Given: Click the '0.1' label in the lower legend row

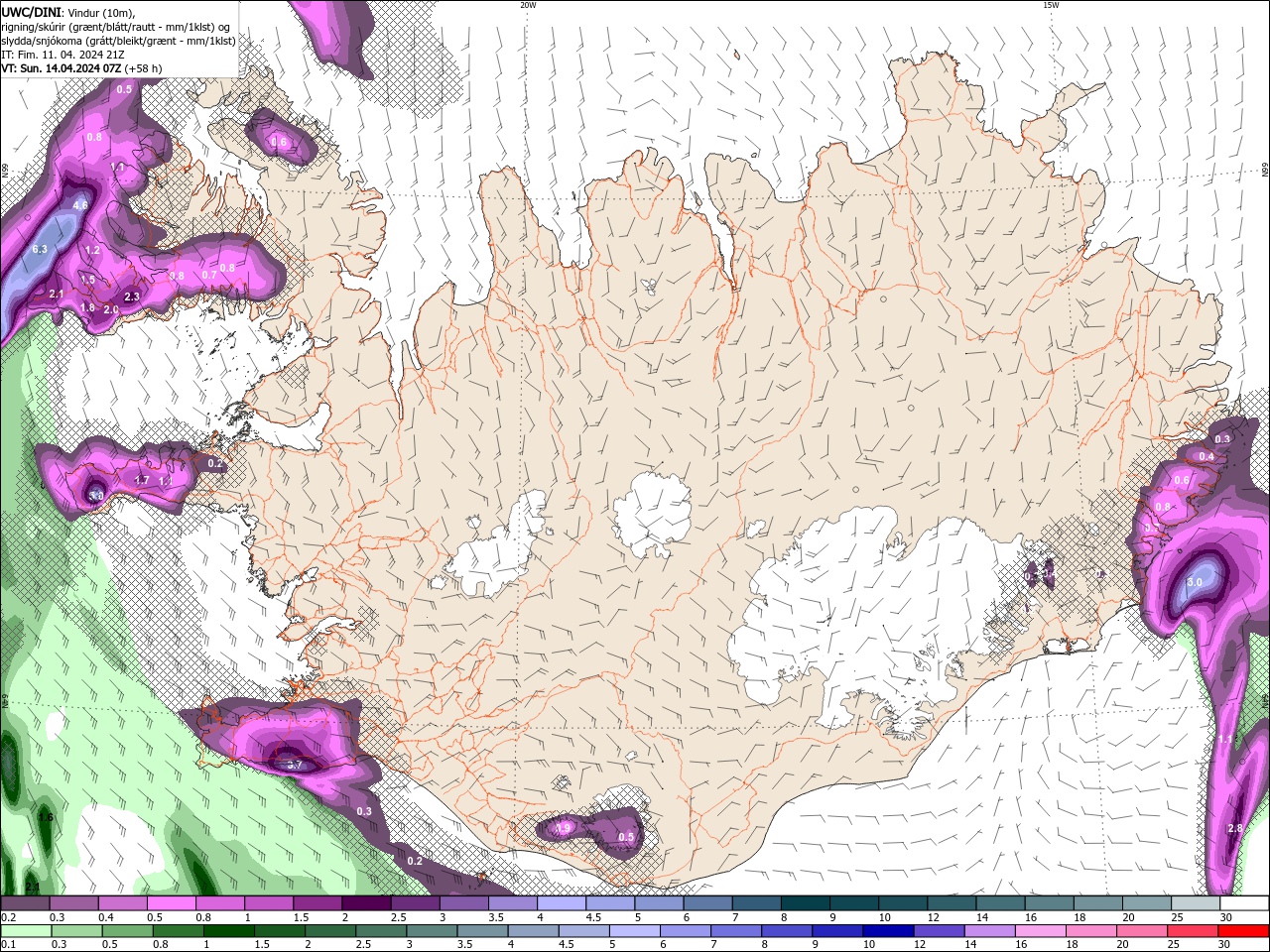Looking at the screenshot, I should [8, 945].
